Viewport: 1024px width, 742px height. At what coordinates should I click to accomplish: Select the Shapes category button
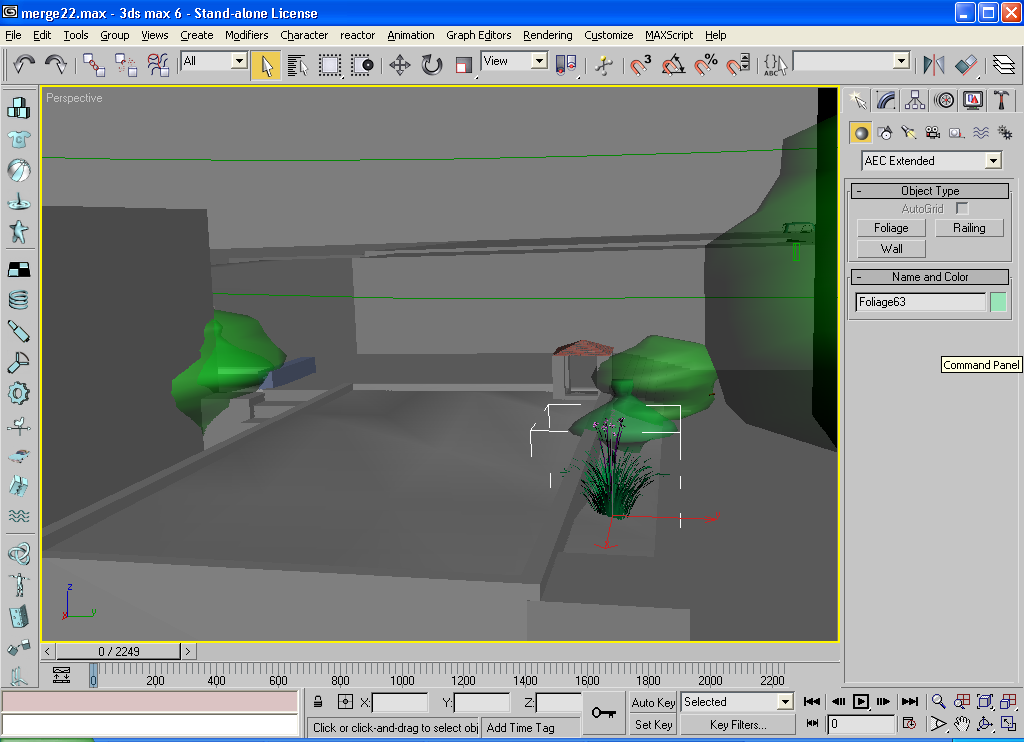point(885,133)
